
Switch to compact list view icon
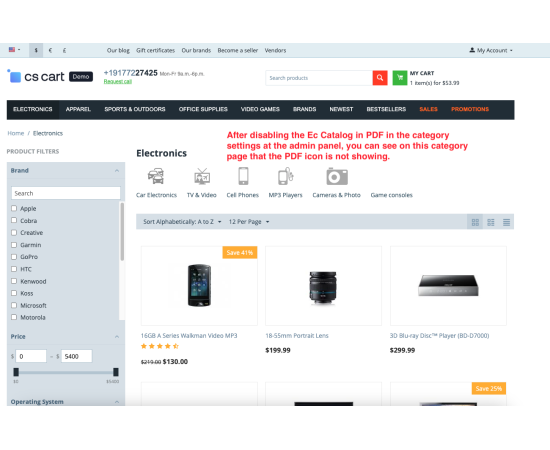pos(506,222)
